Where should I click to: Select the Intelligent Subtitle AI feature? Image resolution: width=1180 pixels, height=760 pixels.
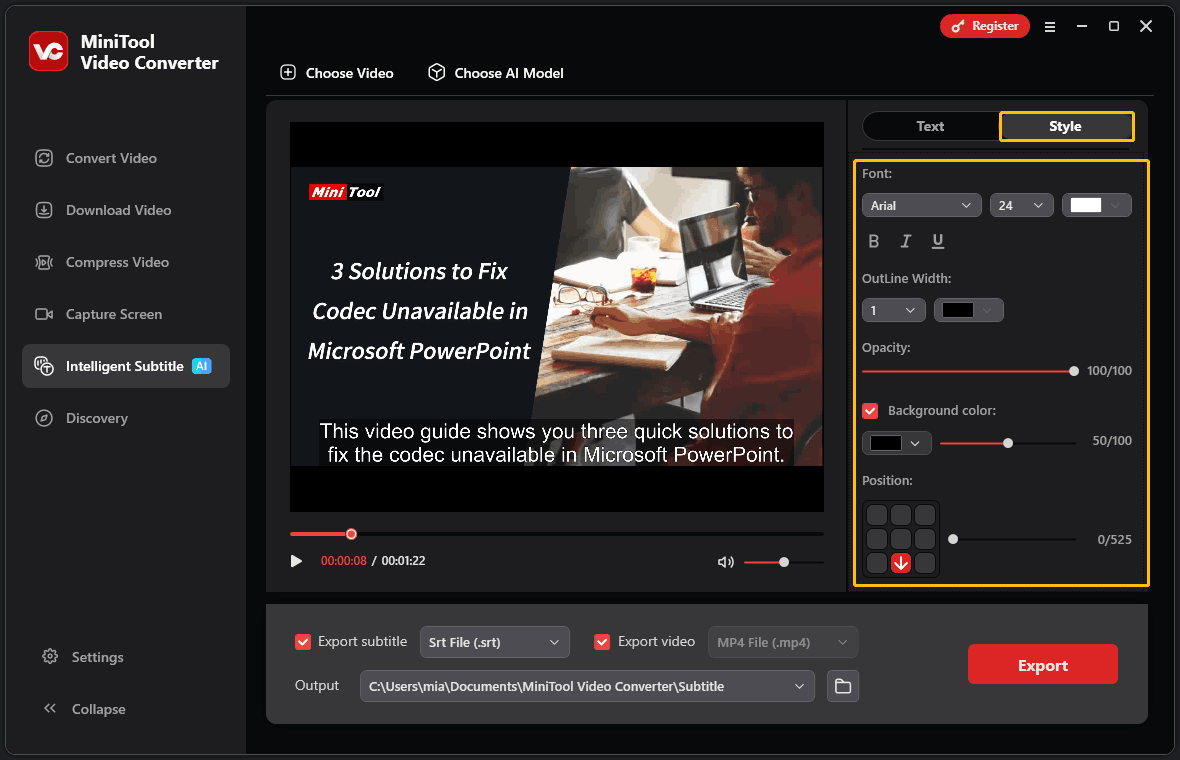125,366
